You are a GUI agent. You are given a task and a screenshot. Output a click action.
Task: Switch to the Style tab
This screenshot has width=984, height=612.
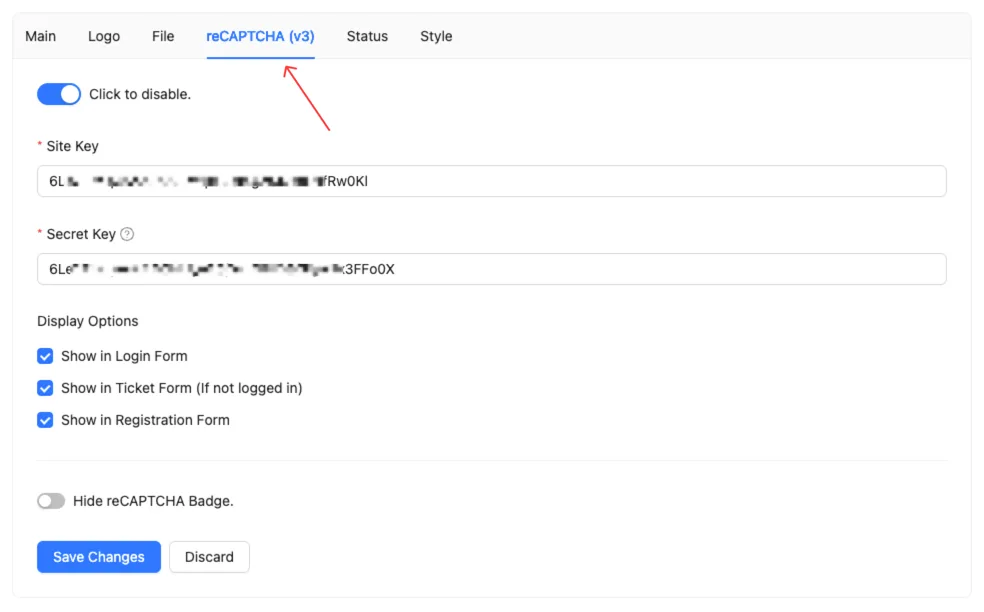point(436,36)
